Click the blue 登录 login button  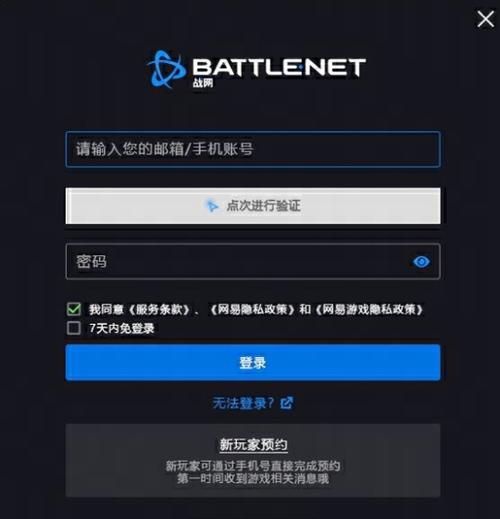click(253, 362)
